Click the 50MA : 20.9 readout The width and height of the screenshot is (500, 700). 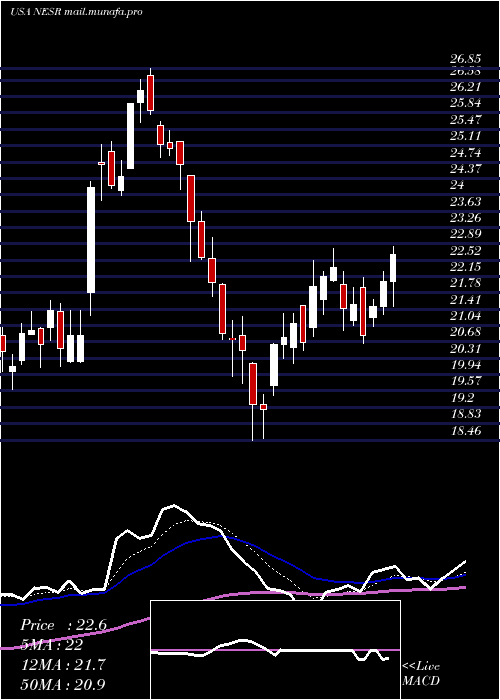coord(63,684)
